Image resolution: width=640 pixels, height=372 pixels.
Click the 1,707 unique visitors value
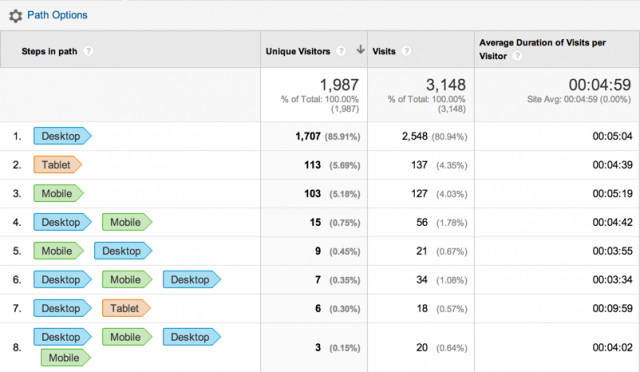(308, 136)
